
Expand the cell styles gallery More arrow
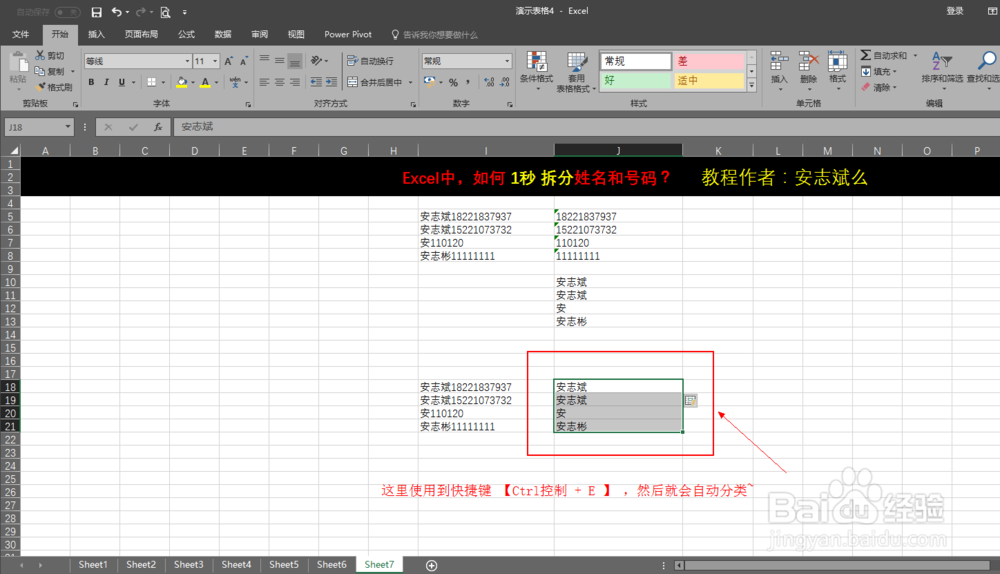pyautogui.click(x=752, y=85)
